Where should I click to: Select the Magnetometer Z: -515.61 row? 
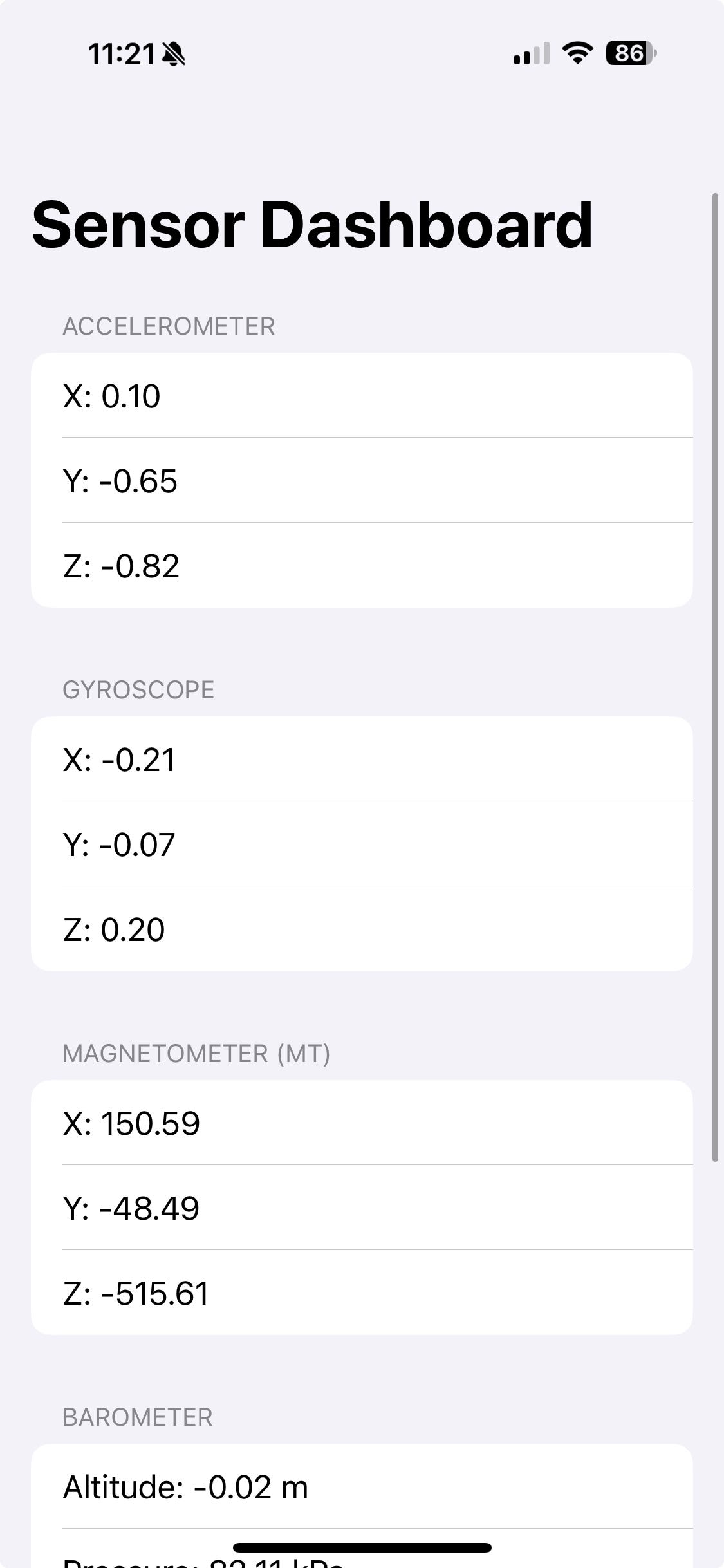click(362, 1293)
